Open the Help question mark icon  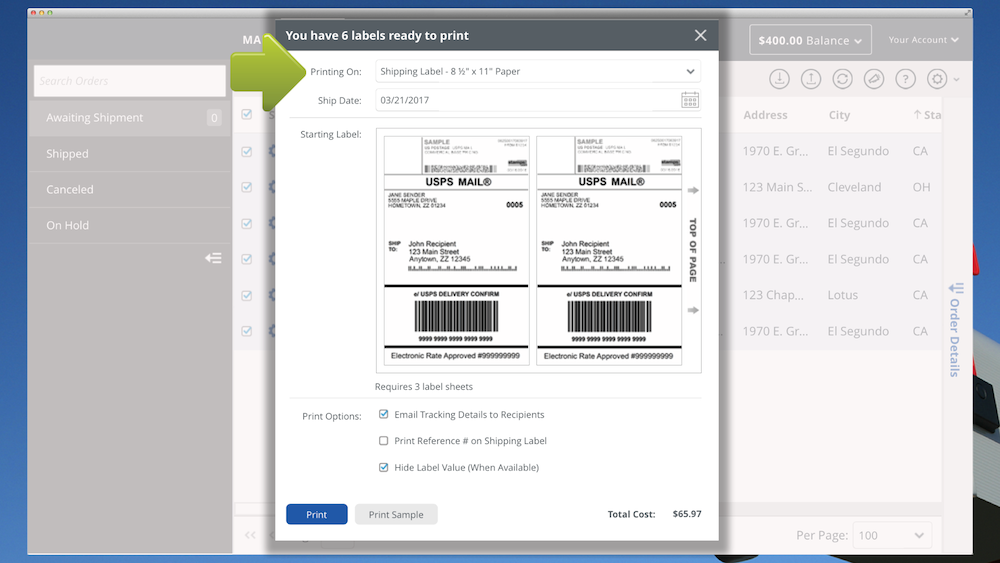pyautogui.click(x=905, y=79)
